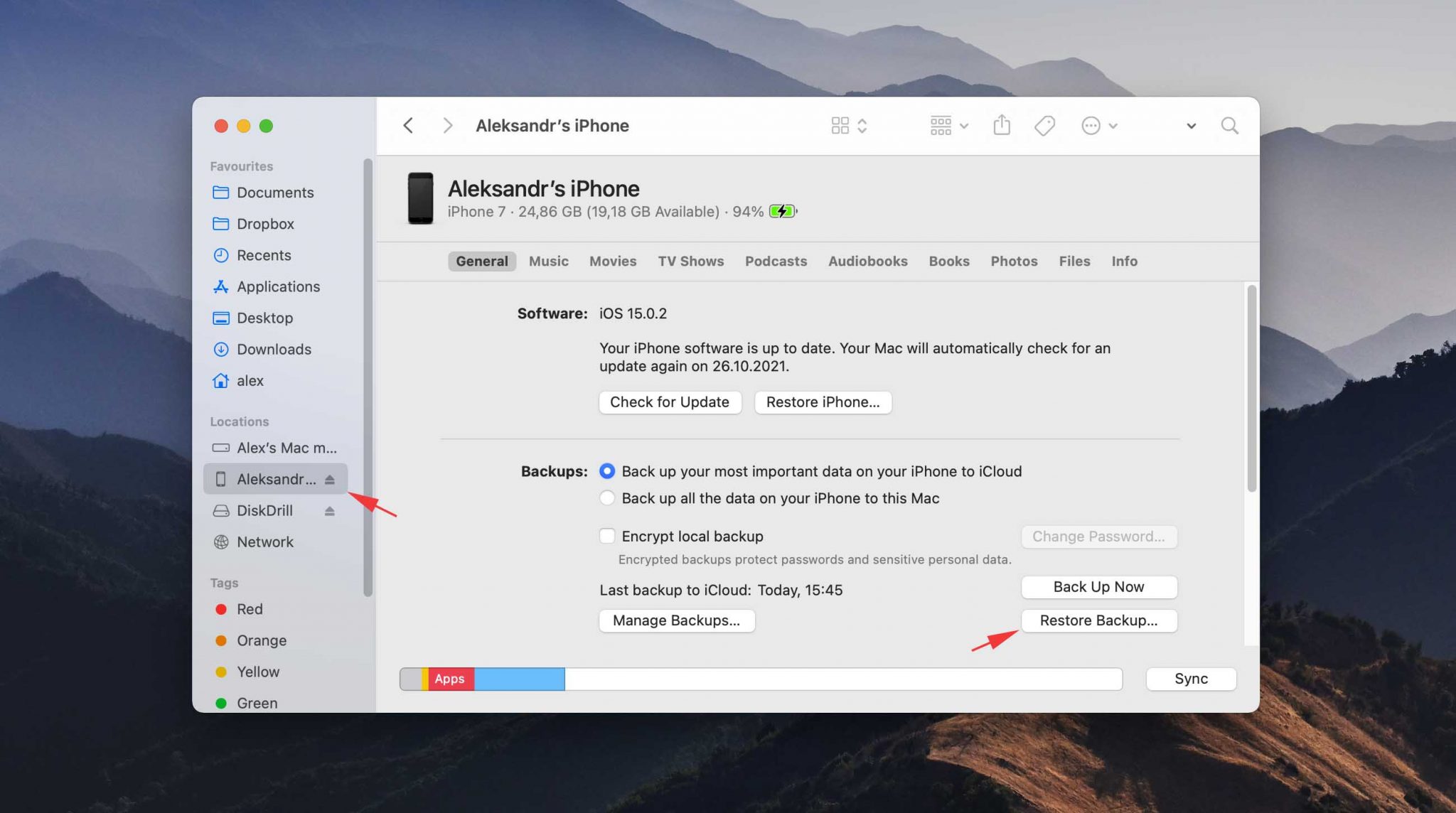Screen dimensions: 1456x813
Task: Open Dropbox folder in the sidebar
Action: [275, 224]
